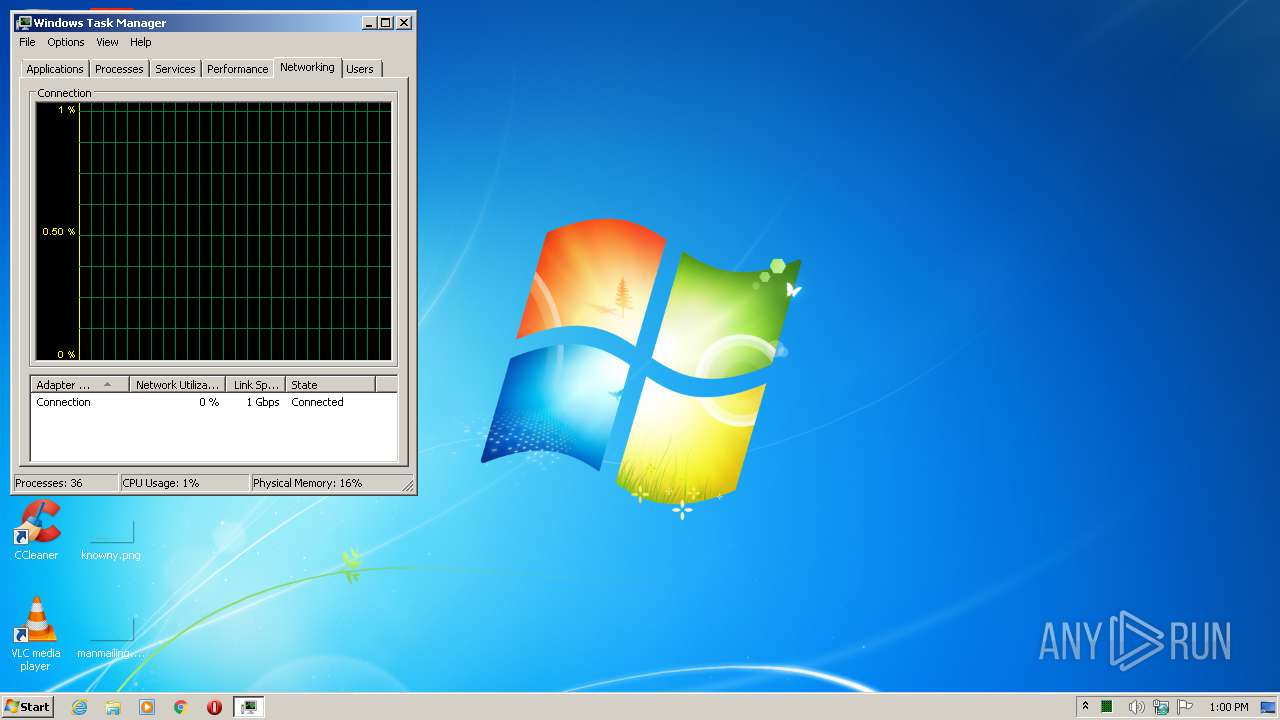Click the Task Manager resize grip
The height and width of the screenshot is (720, 1280).
pos(408,486)
